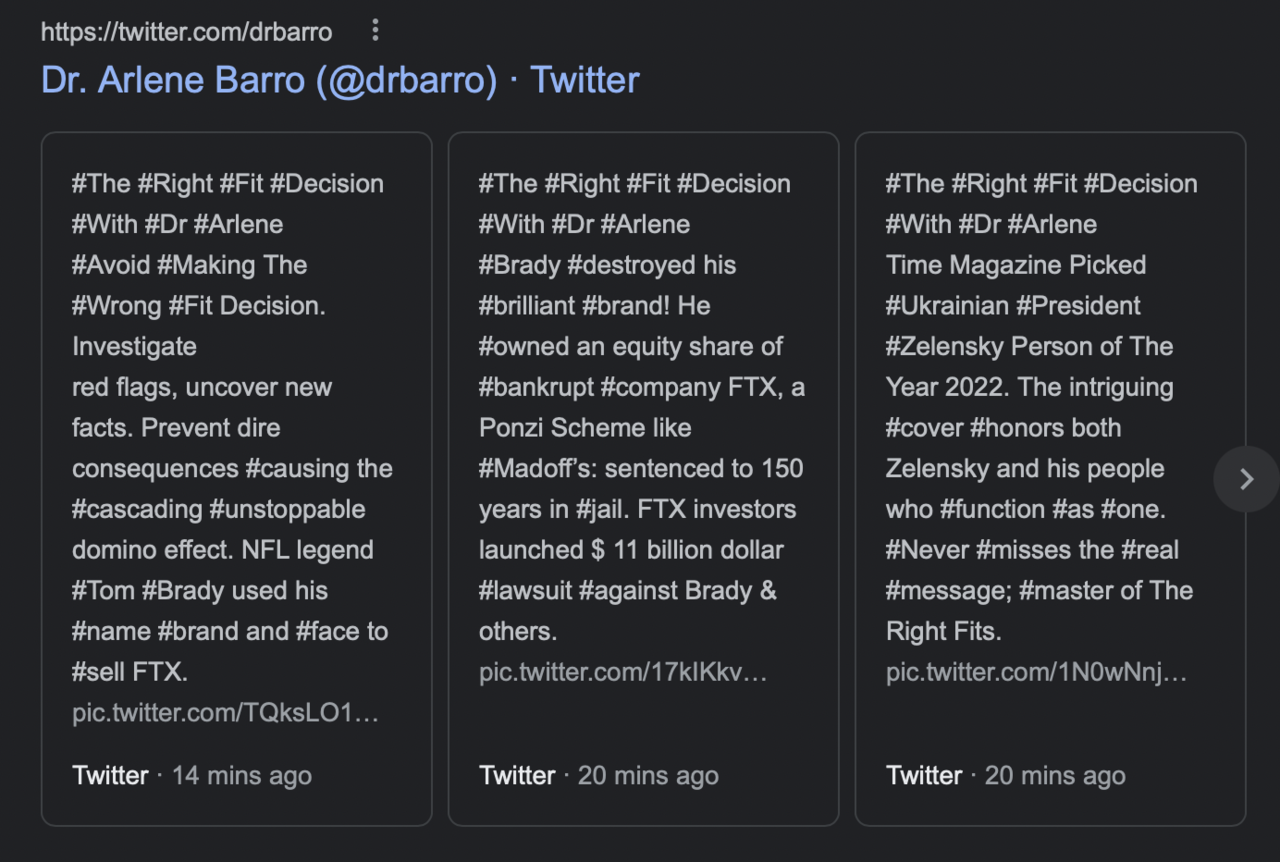The width and height of the screenshot is (1280, 862).
Task: Click the 'Time Magazine Picked' line in the third tweet
Action: click(x=1016, y=265)
